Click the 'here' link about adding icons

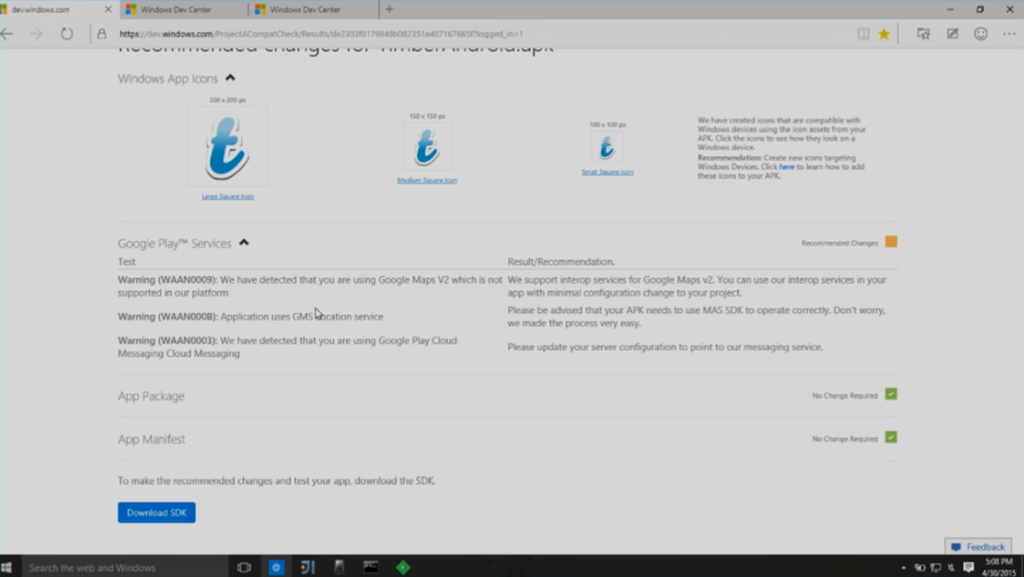786,166
